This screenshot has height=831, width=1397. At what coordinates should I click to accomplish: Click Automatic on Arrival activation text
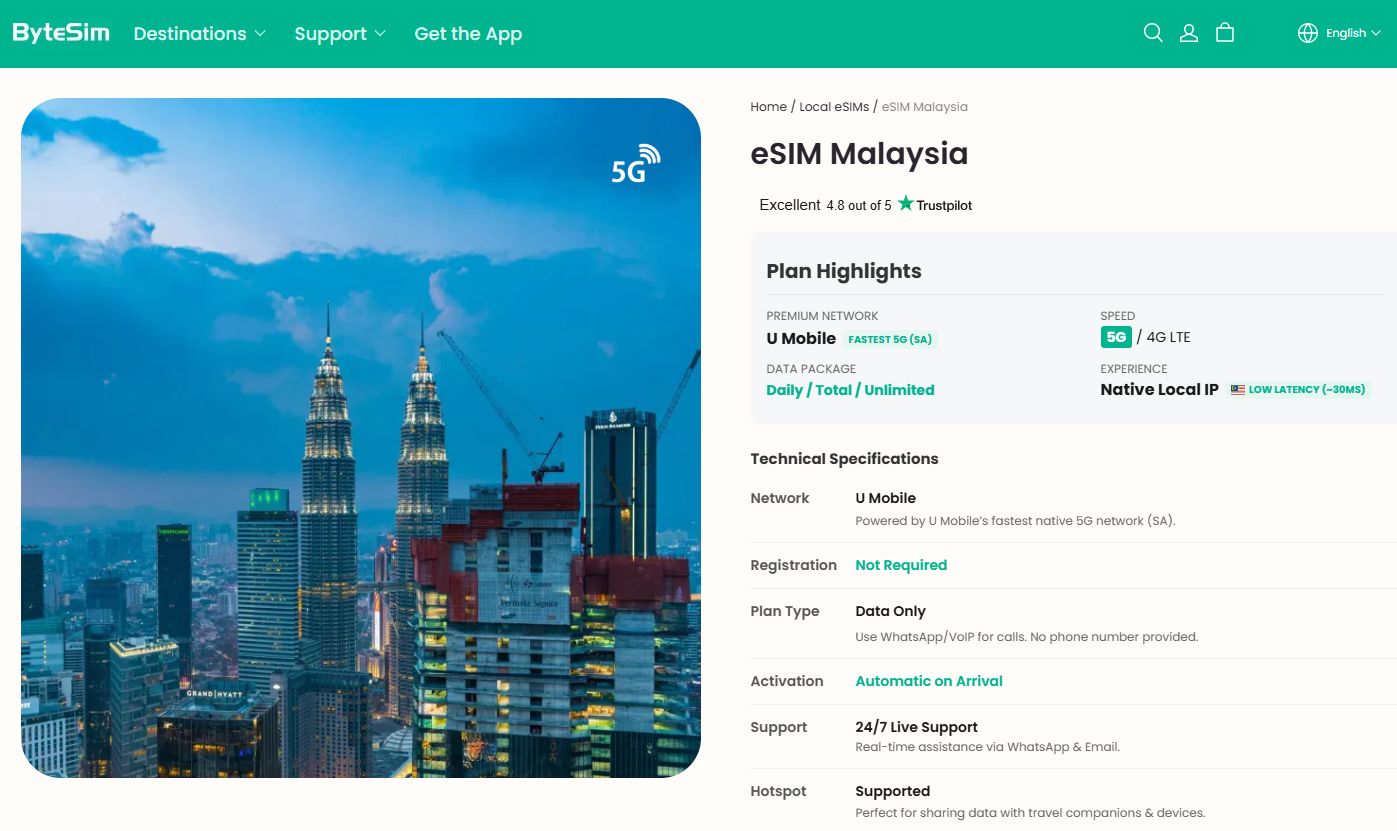(x=929, y=681)
